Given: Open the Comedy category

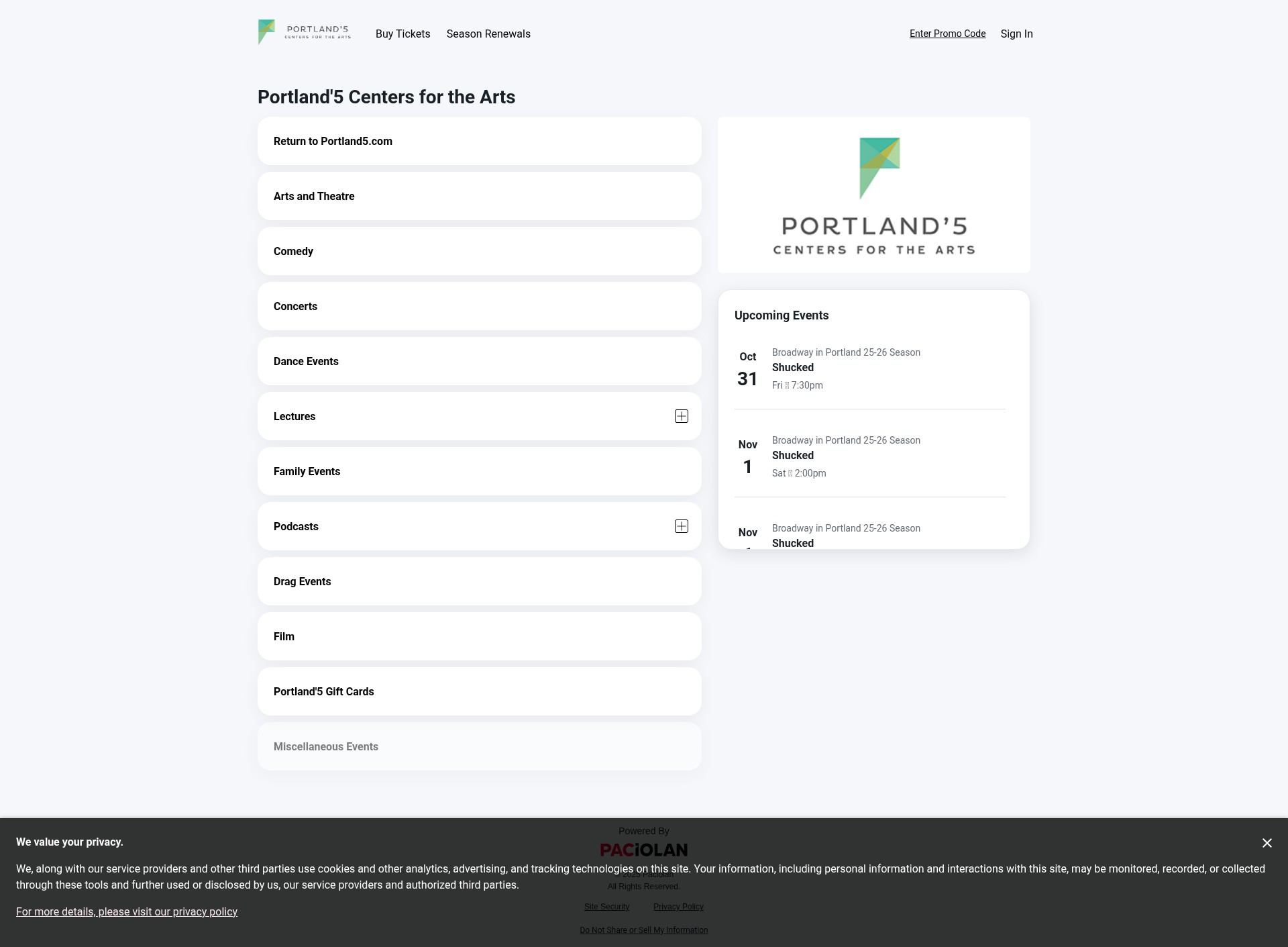Looking at the screenshot, I should [480, 251].
